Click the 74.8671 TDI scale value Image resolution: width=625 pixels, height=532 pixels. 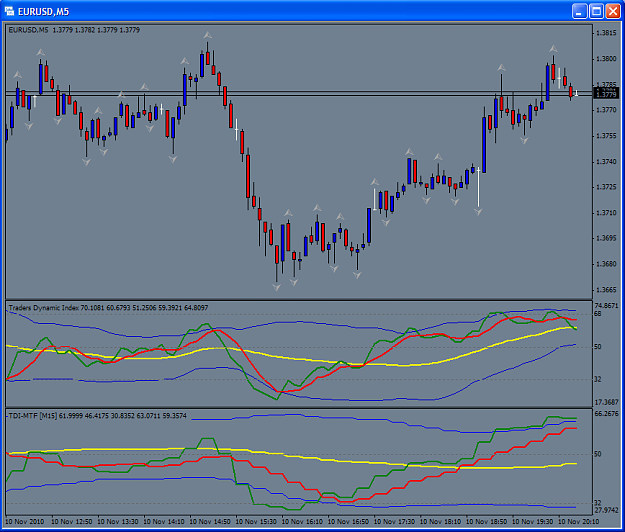tap(606, 306)
